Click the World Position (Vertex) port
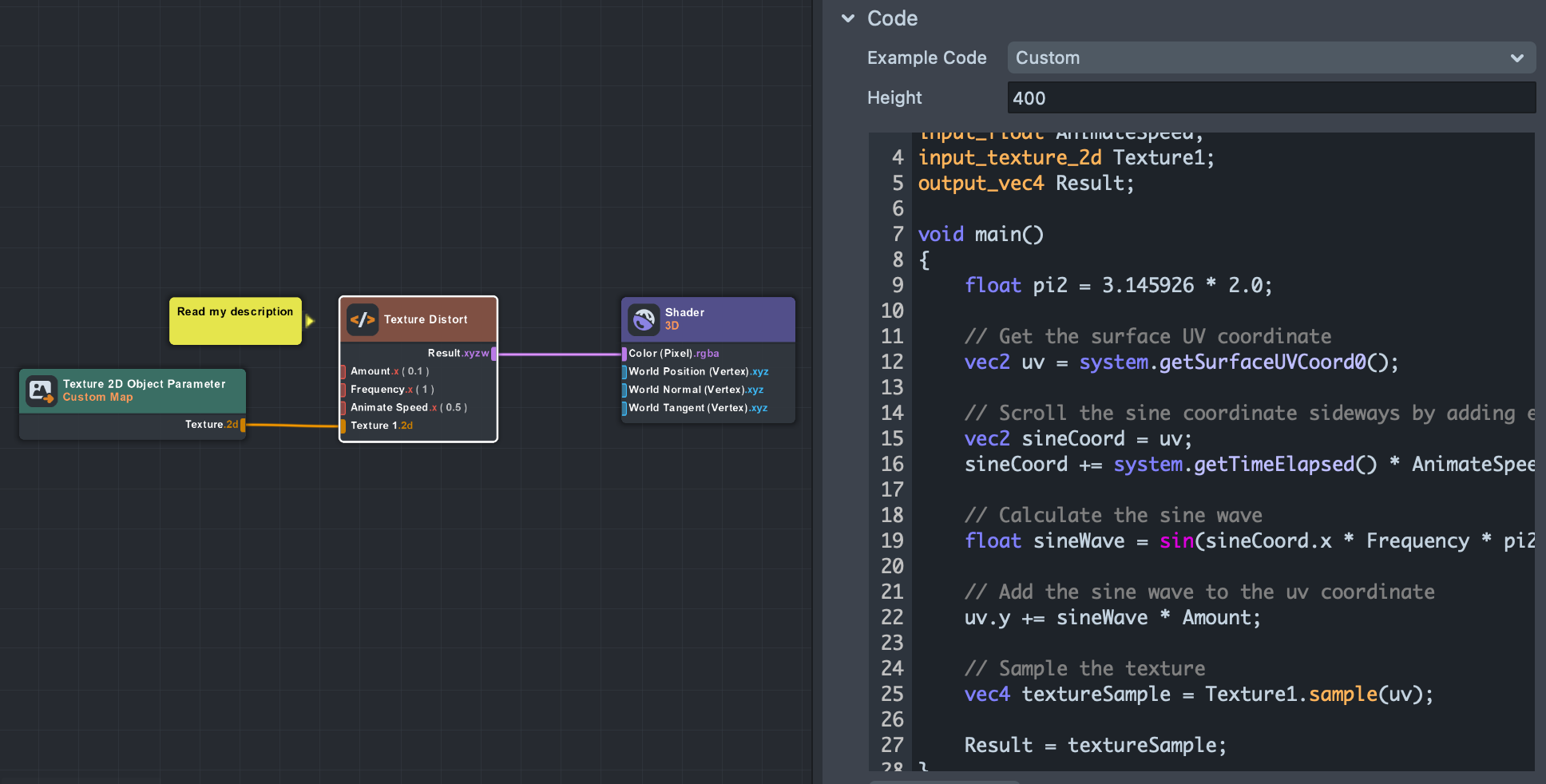 click(624, 372)
